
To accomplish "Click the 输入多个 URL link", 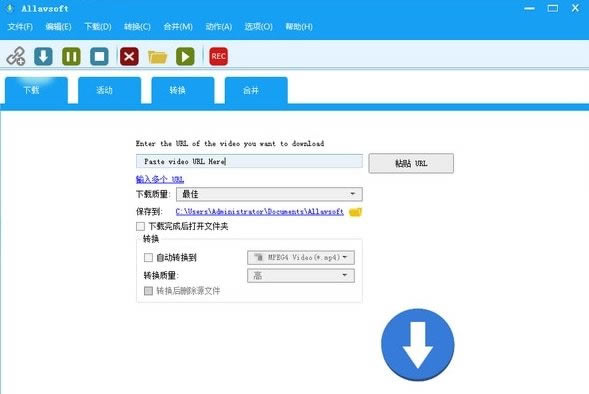I will (160, 179).
